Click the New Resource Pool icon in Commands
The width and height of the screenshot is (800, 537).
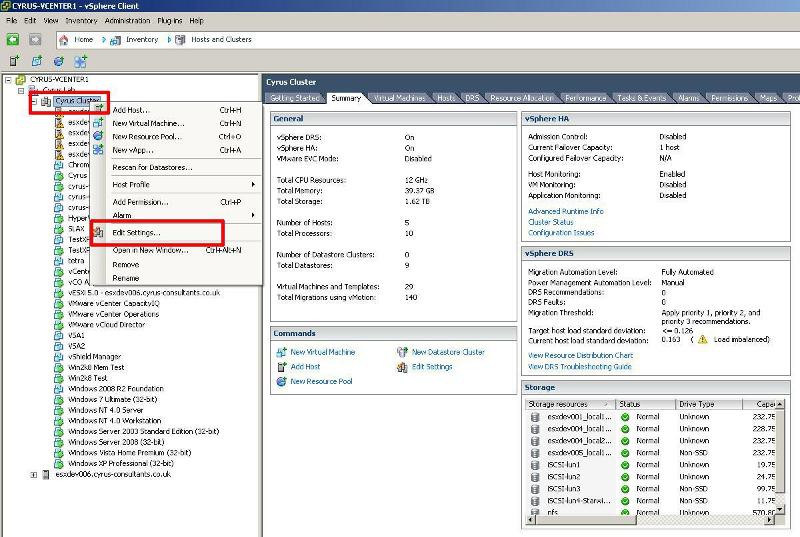[x=281, y=381]
